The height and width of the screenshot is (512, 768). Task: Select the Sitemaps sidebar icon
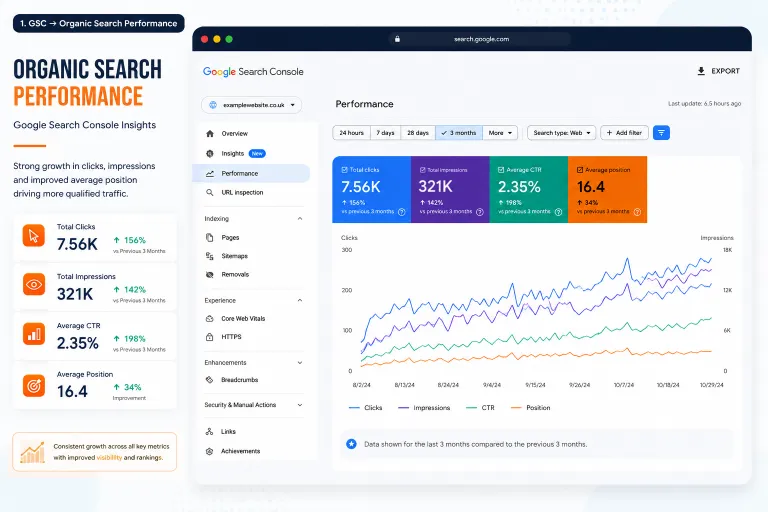[x=210, y=256]
